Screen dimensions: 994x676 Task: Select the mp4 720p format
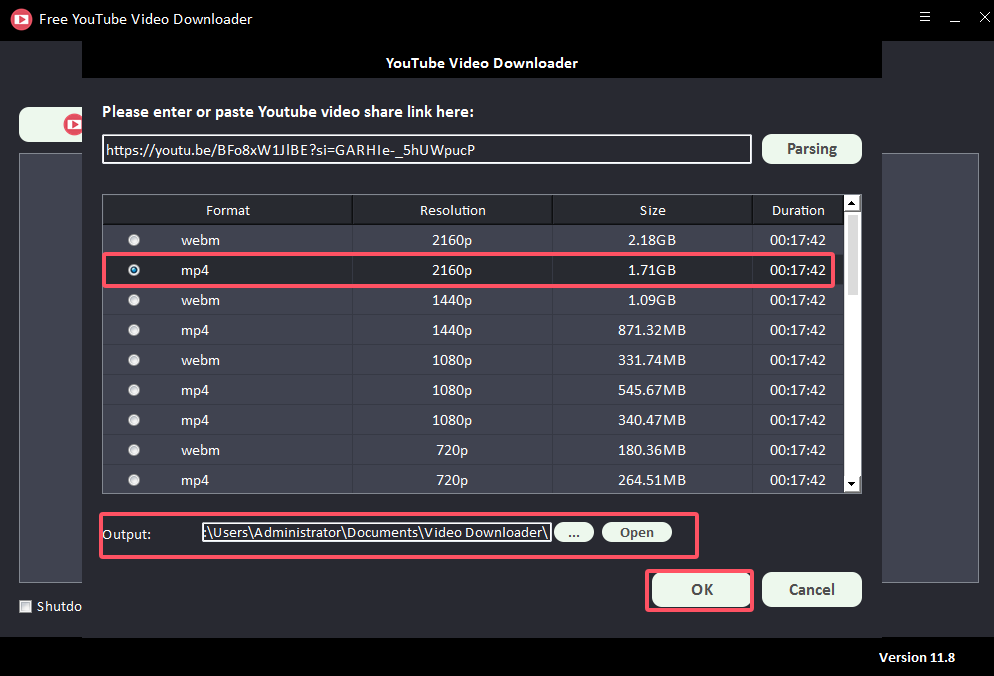(x=133, y=480)
